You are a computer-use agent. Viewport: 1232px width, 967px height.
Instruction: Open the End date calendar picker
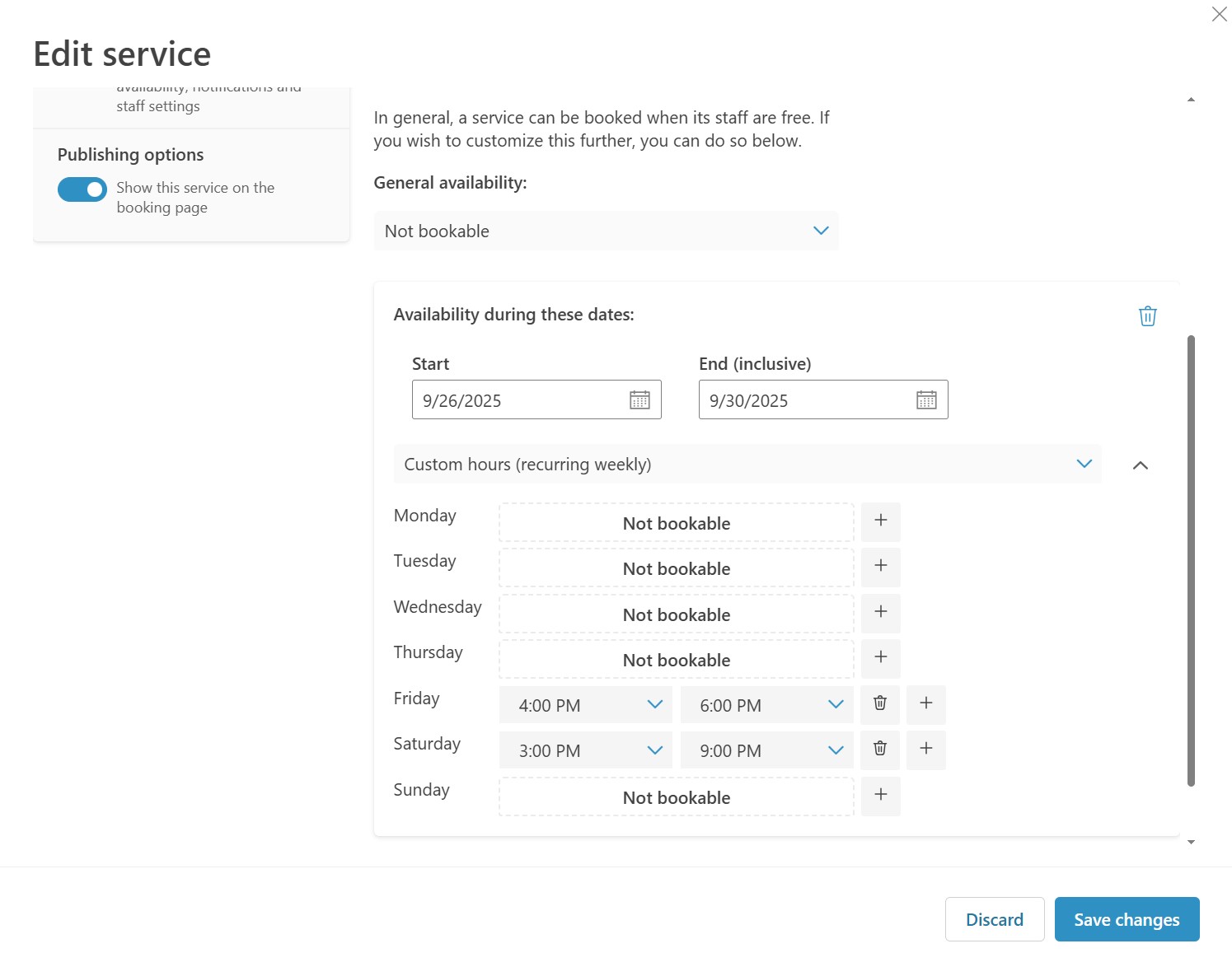pyautogui.click(x=926, y=400)
